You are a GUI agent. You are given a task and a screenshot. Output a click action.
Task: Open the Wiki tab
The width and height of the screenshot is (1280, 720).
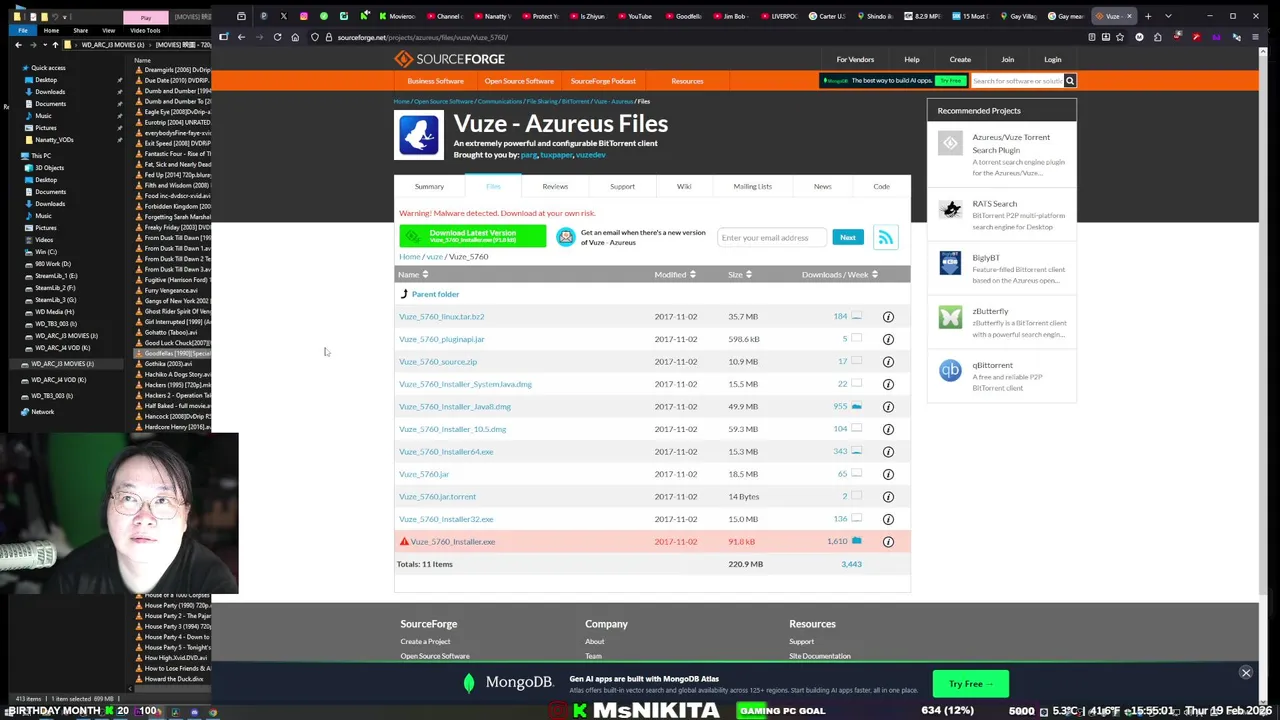[x=684, y=186]
